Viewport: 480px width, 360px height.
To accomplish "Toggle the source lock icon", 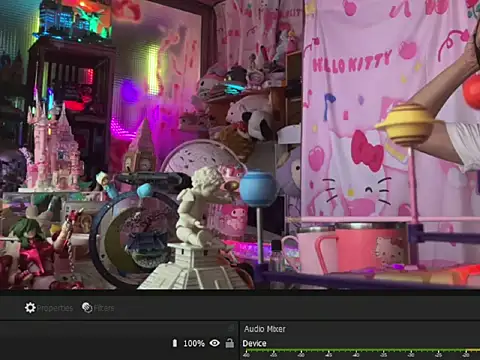I will click(230, 343).
